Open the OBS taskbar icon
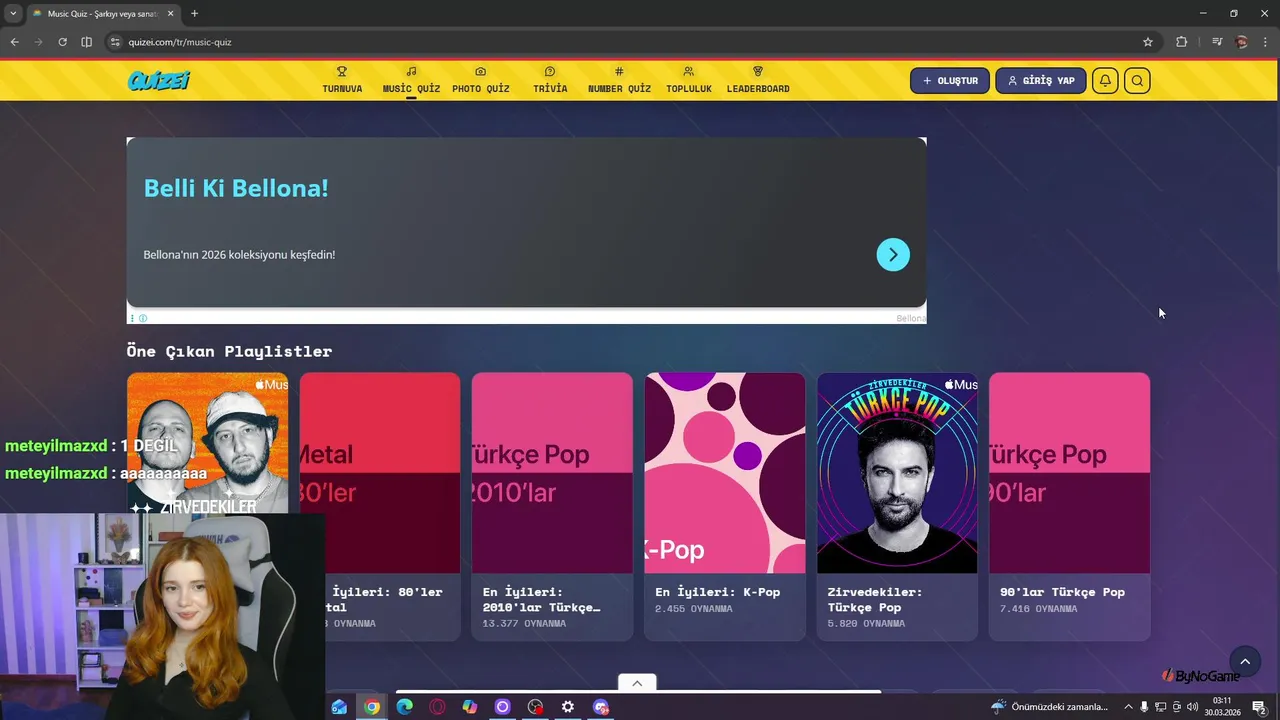Screen dimensions: 1280x720 [x=535, y=707]
